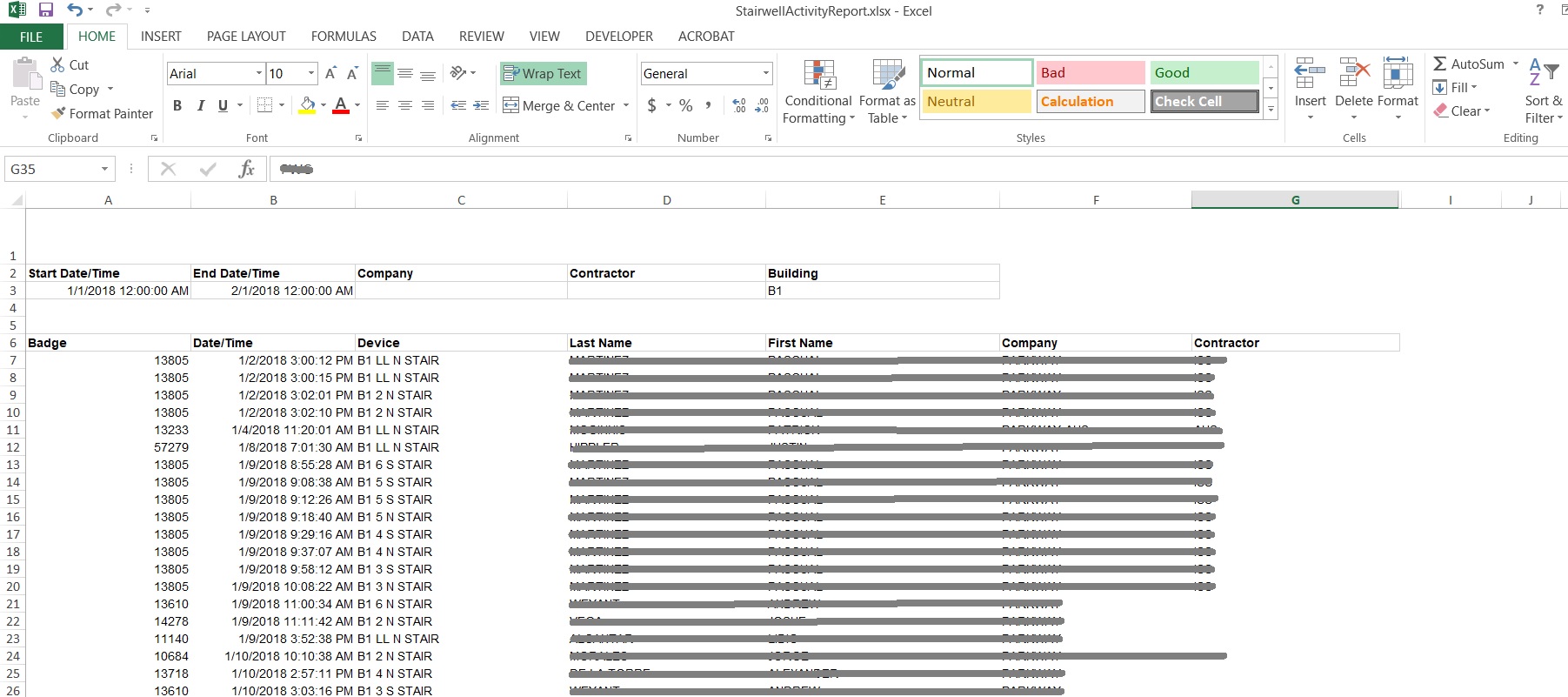Open Format as Table gallery
The width and height of the screenshot is (1568, 697).
(888, 92)
